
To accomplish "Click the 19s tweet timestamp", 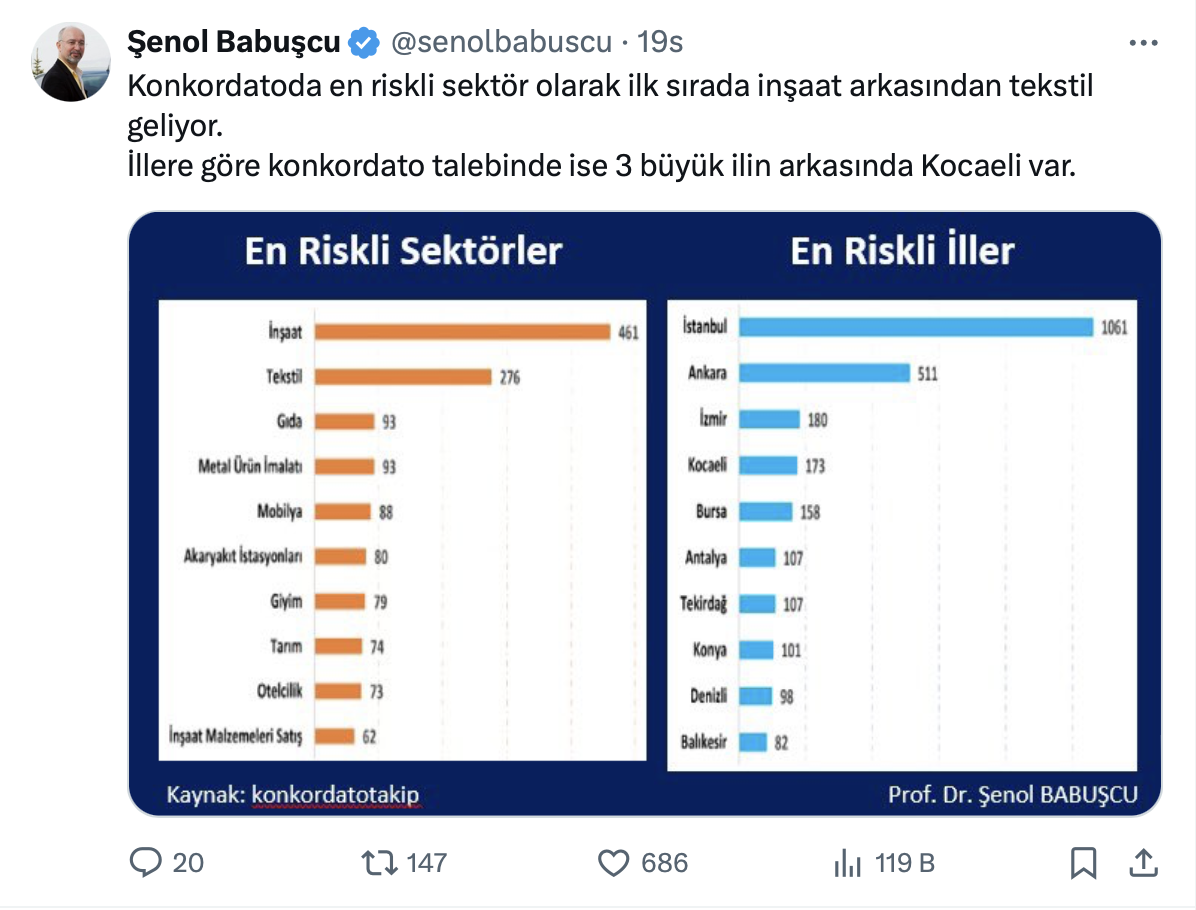I will (x=660, y=42).
